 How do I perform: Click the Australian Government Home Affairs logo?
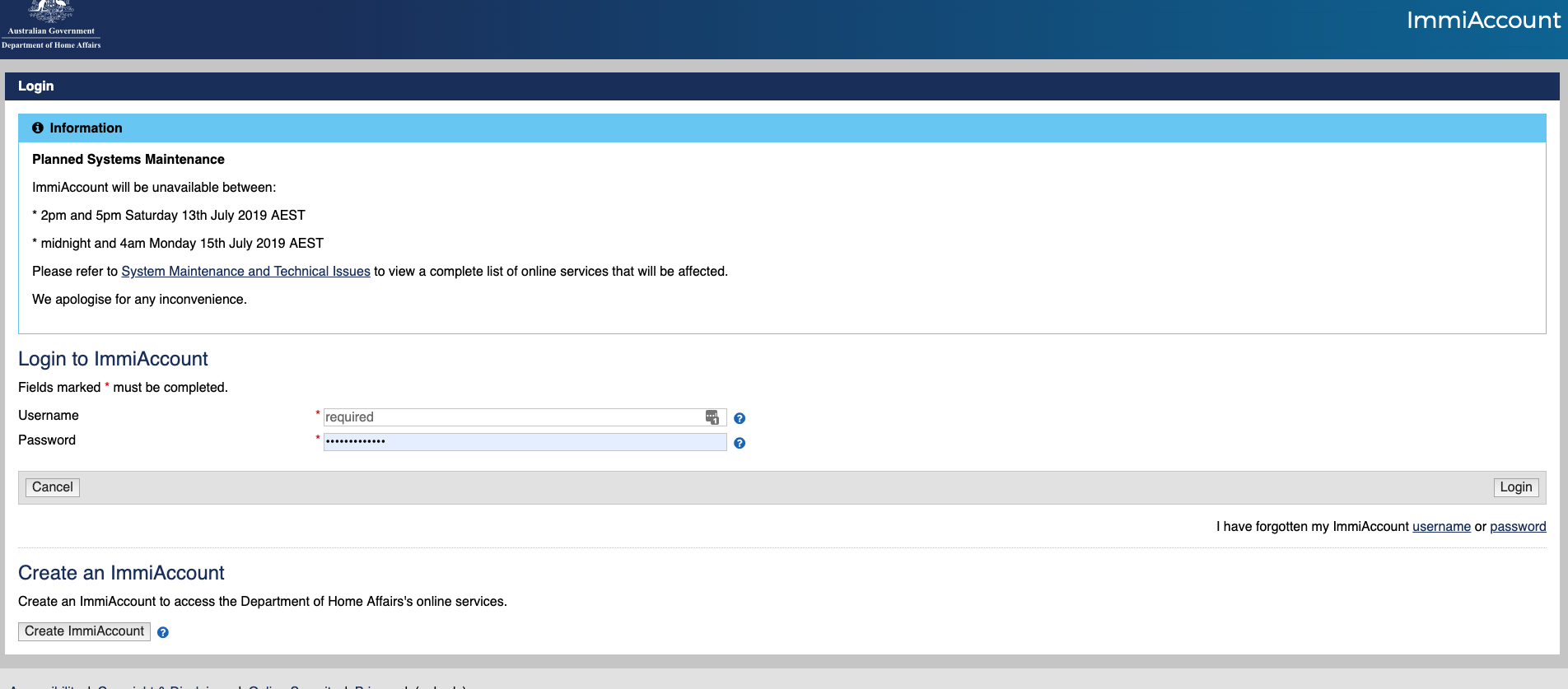point(51,26)
